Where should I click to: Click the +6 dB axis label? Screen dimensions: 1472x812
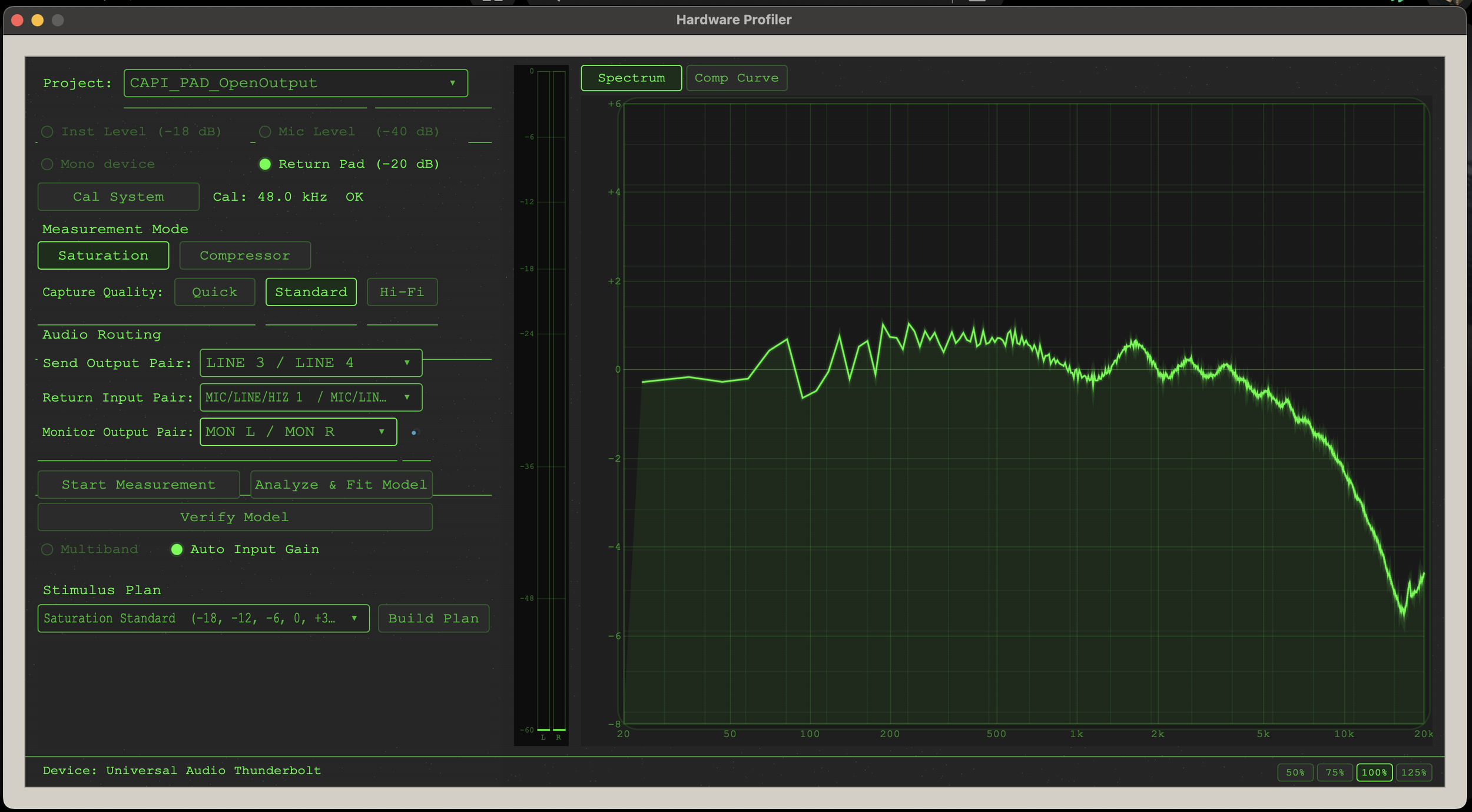(x=614, y=104)
